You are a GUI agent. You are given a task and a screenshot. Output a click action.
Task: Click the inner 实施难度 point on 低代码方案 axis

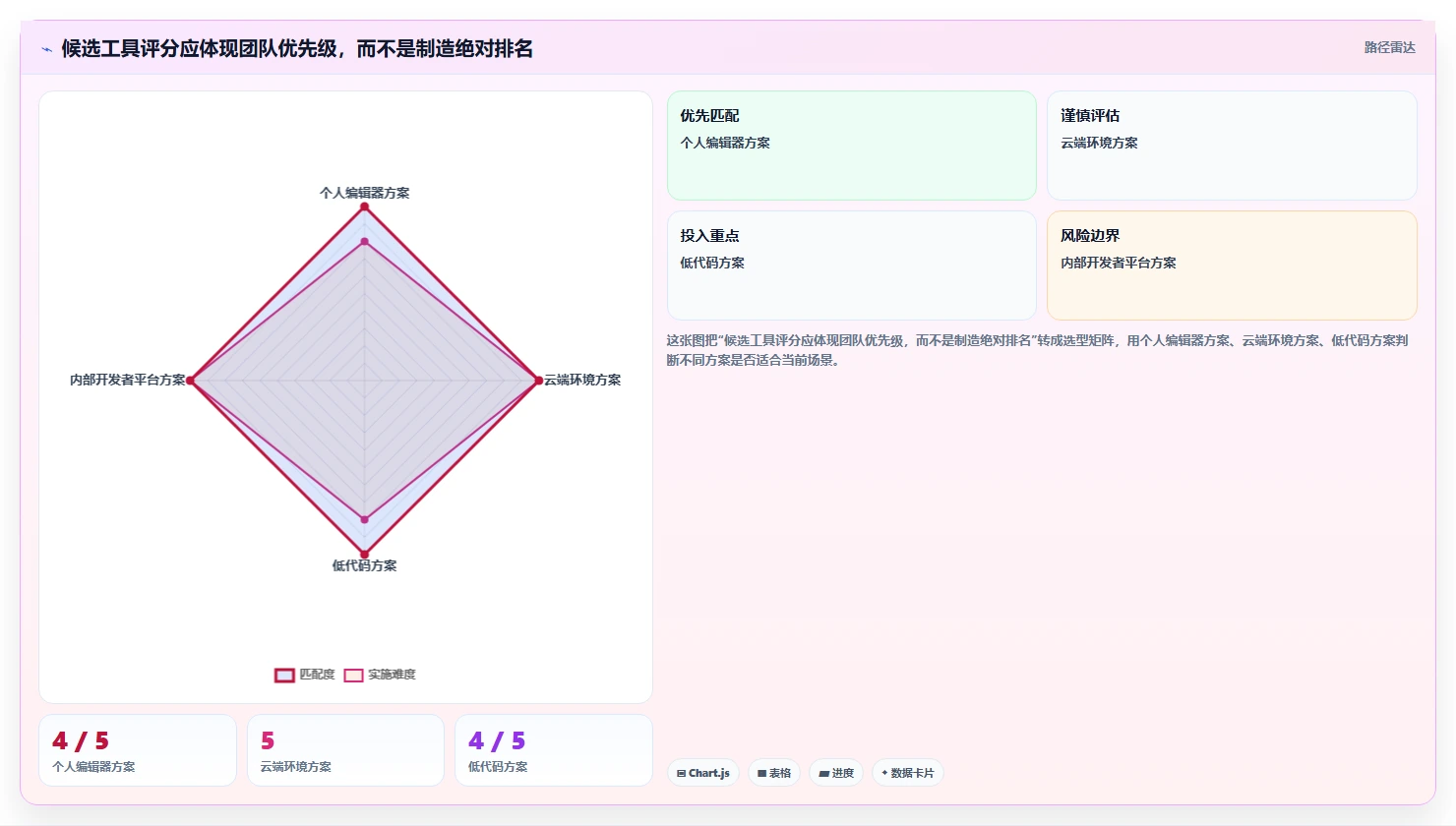364,519
